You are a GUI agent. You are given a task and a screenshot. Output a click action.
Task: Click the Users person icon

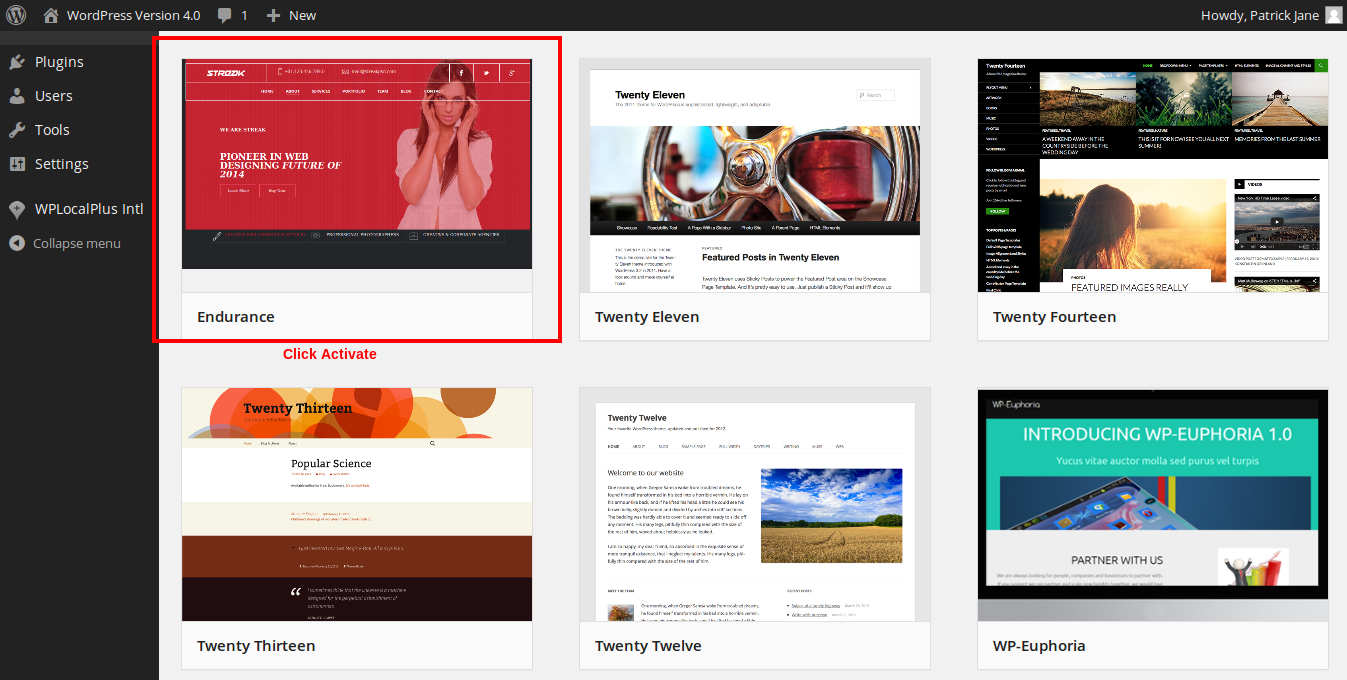tap(17, 96)
